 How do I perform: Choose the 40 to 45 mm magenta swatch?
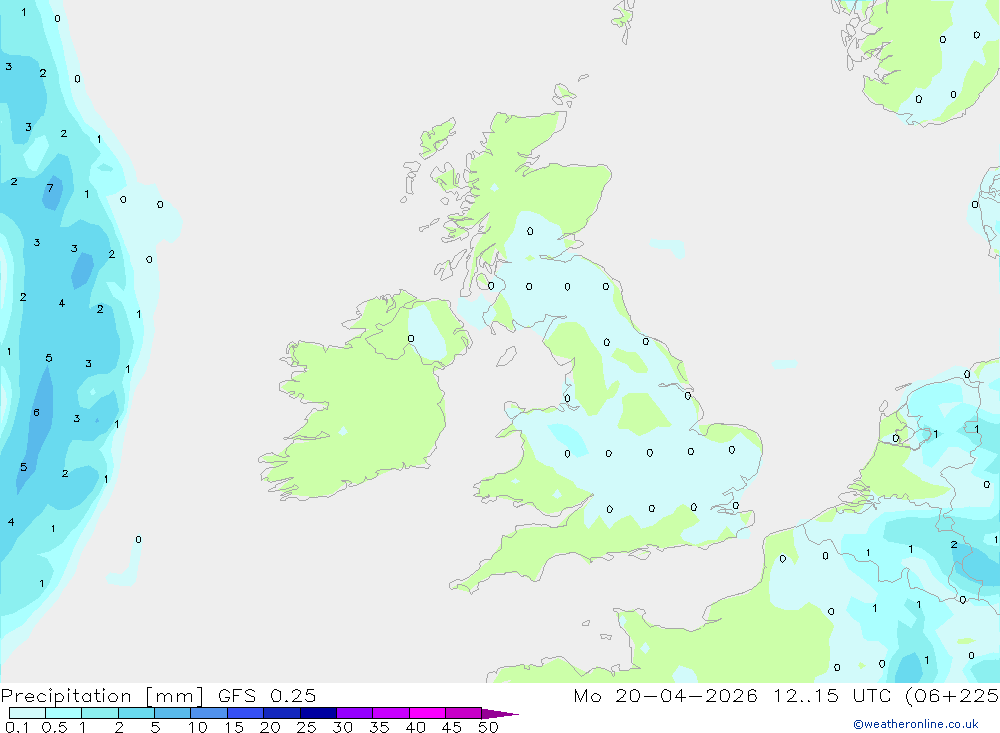click(427, 713)
